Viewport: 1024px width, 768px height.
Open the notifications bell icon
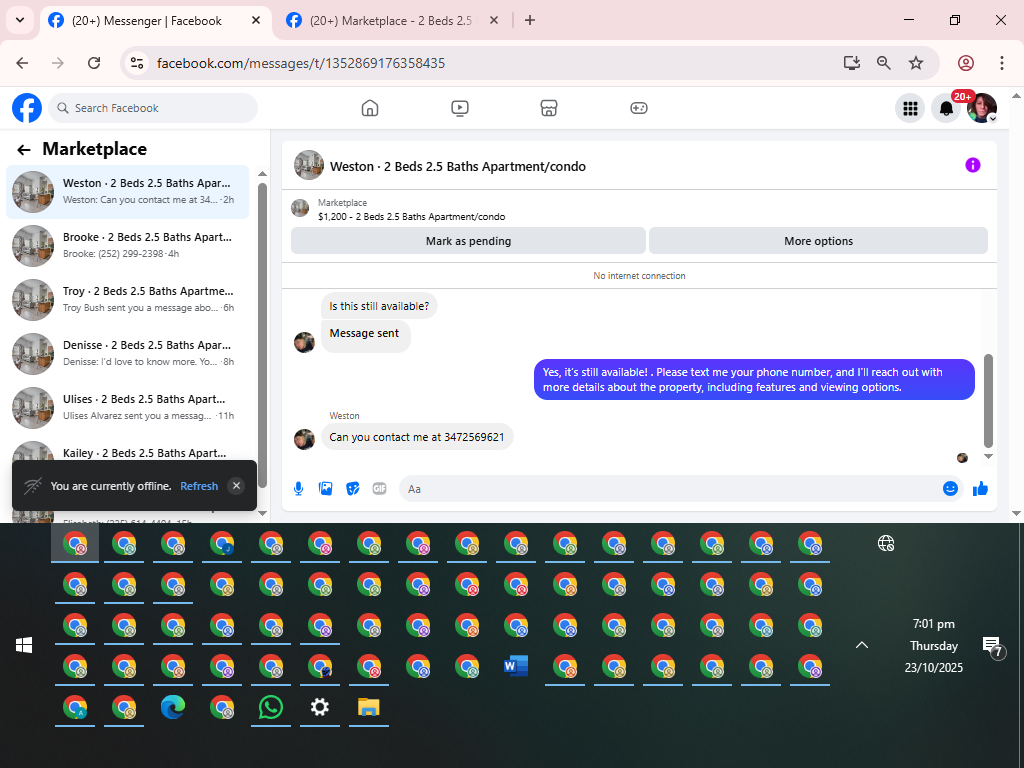946,108
